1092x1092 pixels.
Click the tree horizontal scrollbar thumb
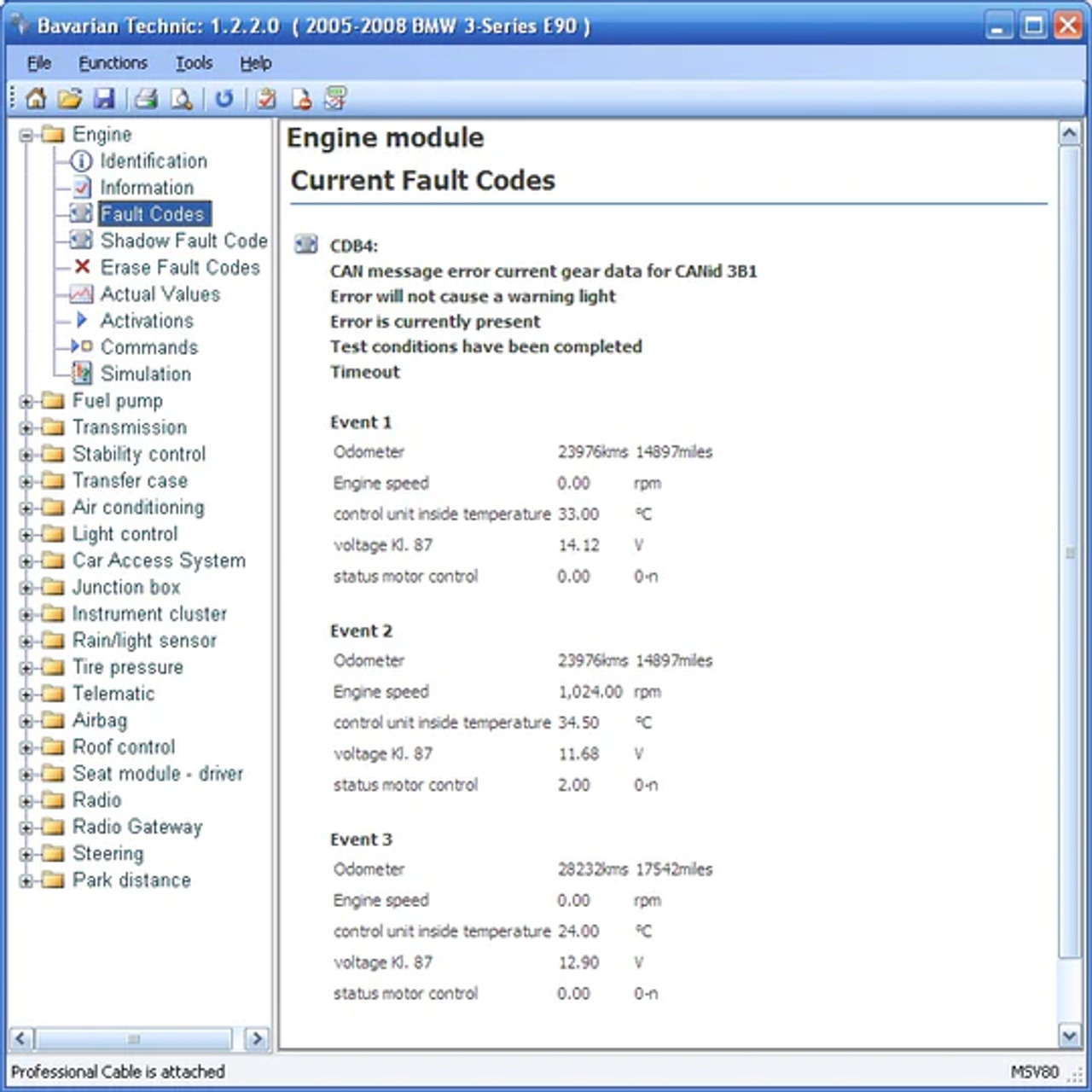[134, 1038]
